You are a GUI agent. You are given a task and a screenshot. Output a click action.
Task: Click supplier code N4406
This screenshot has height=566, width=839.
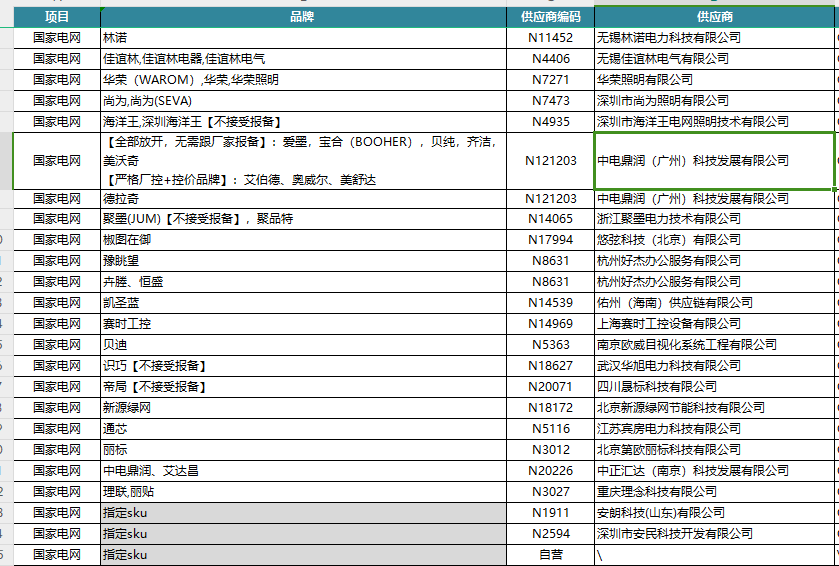(551, 59)
